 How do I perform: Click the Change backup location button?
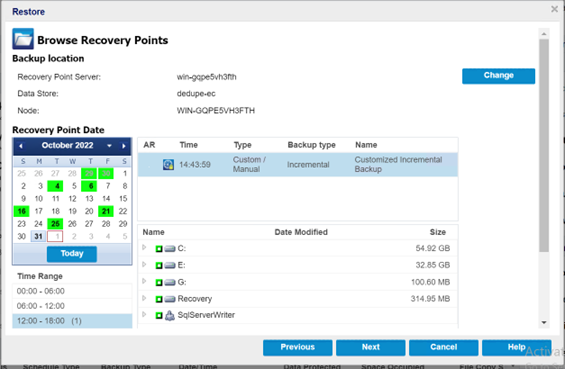pyautogui.click(x=498, y=76)
